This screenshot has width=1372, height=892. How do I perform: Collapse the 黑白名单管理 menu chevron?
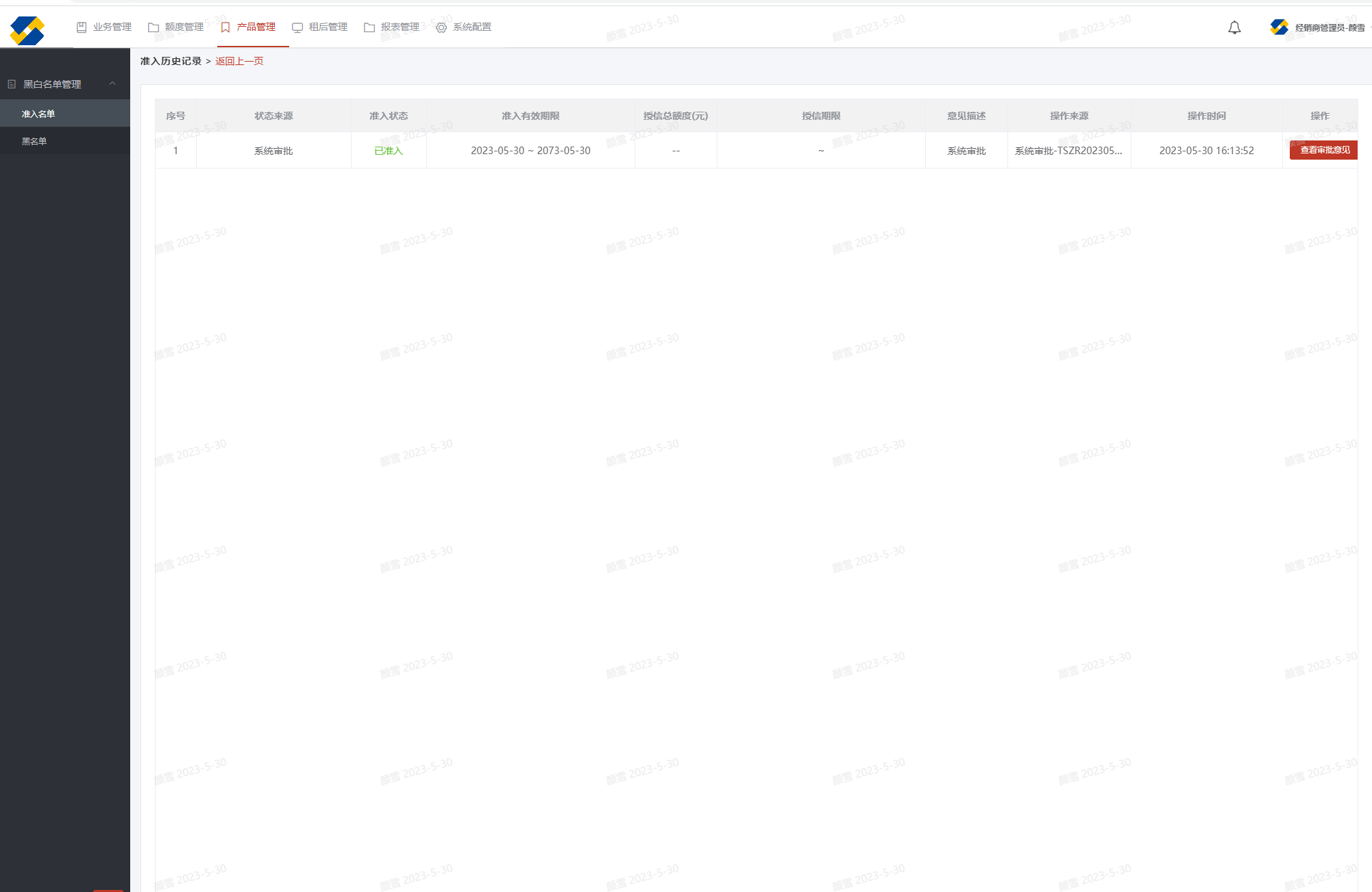112,84
